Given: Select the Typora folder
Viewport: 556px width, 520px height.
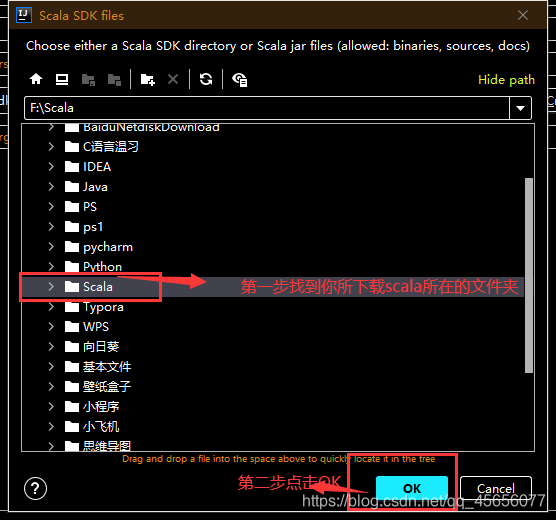Looking at the screenshot, I should point(94,306).
